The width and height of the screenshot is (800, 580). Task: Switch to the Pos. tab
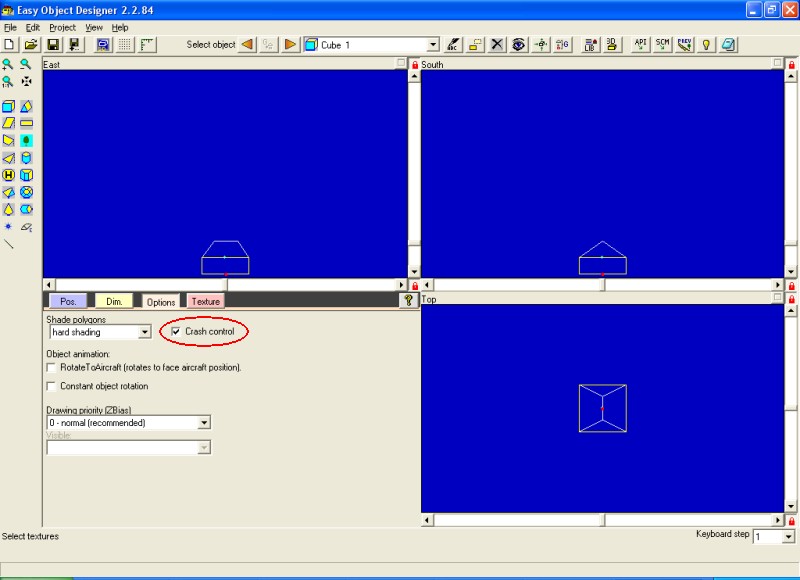tap(68, 301)
